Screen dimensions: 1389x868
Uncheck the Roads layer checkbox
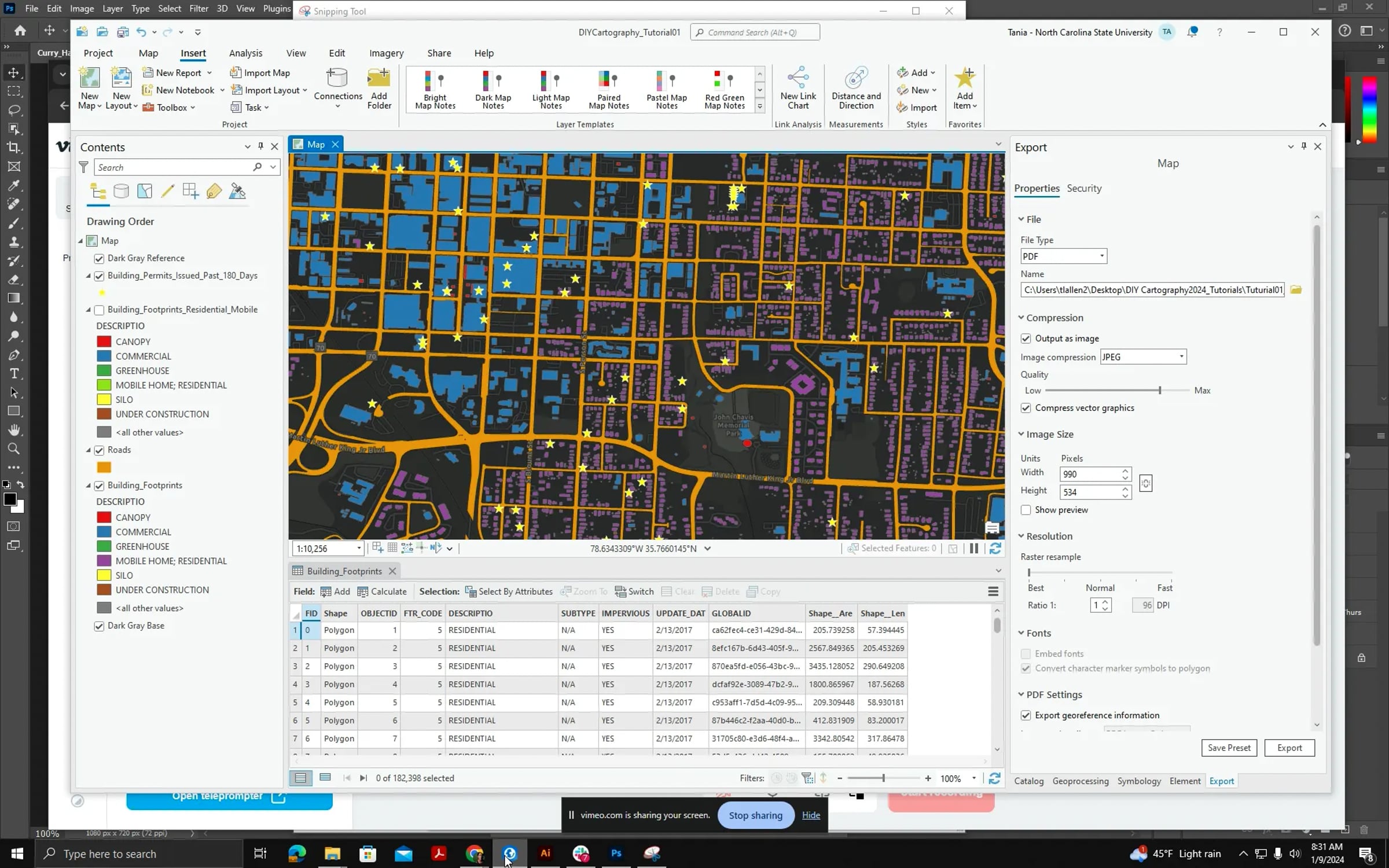[x=99, y=450]
